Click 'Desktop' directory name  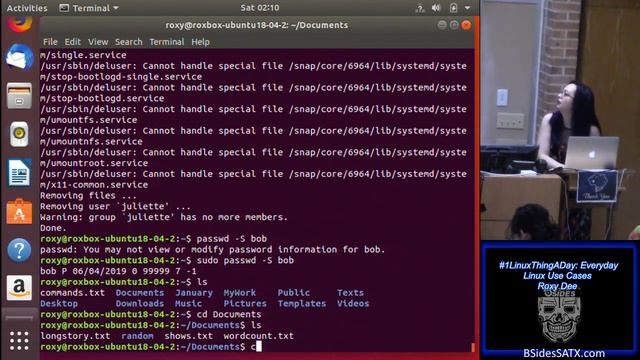click(x=59, y=304)
